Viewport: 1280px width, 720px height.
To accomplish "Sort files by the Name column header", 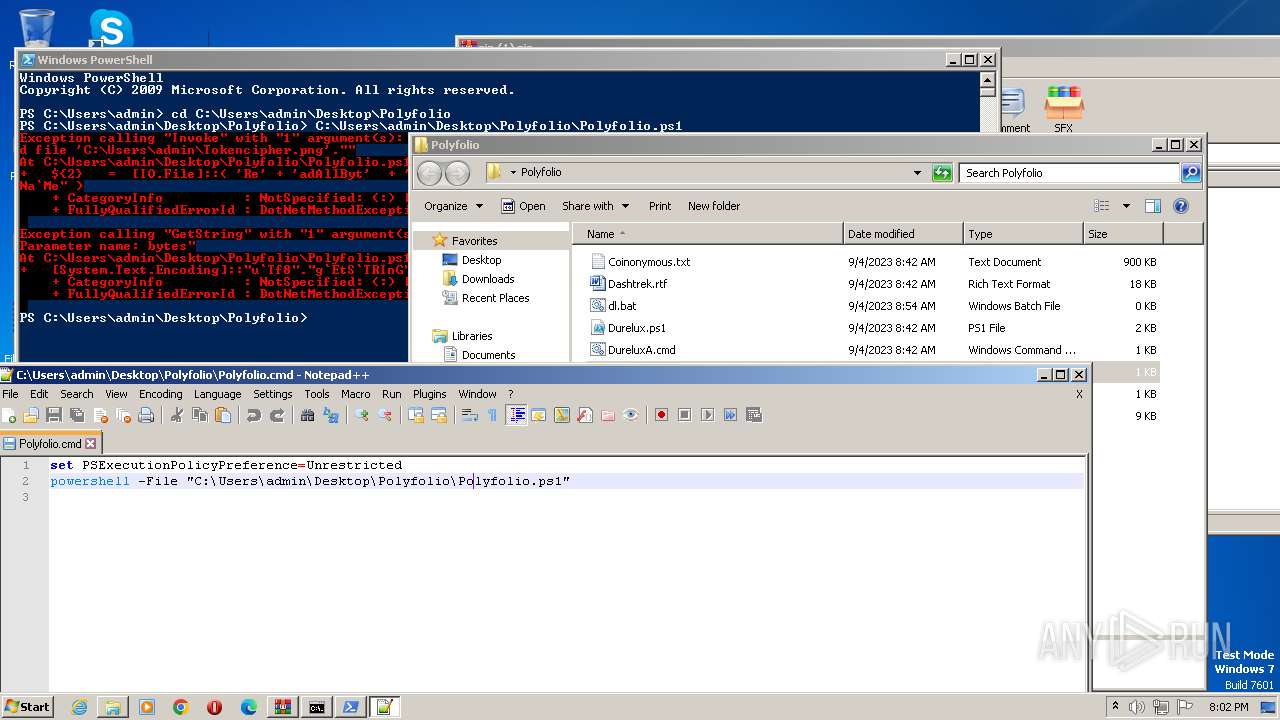I will [x=708, y=234].
